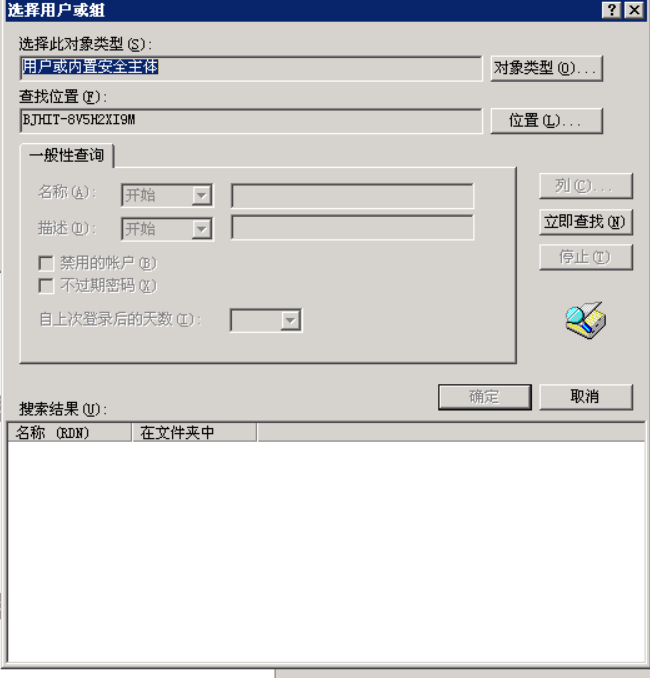Sort by 名称 (RDN) column header
The width and height of the screenshot is (650, 678).
[x=69, y=432]
